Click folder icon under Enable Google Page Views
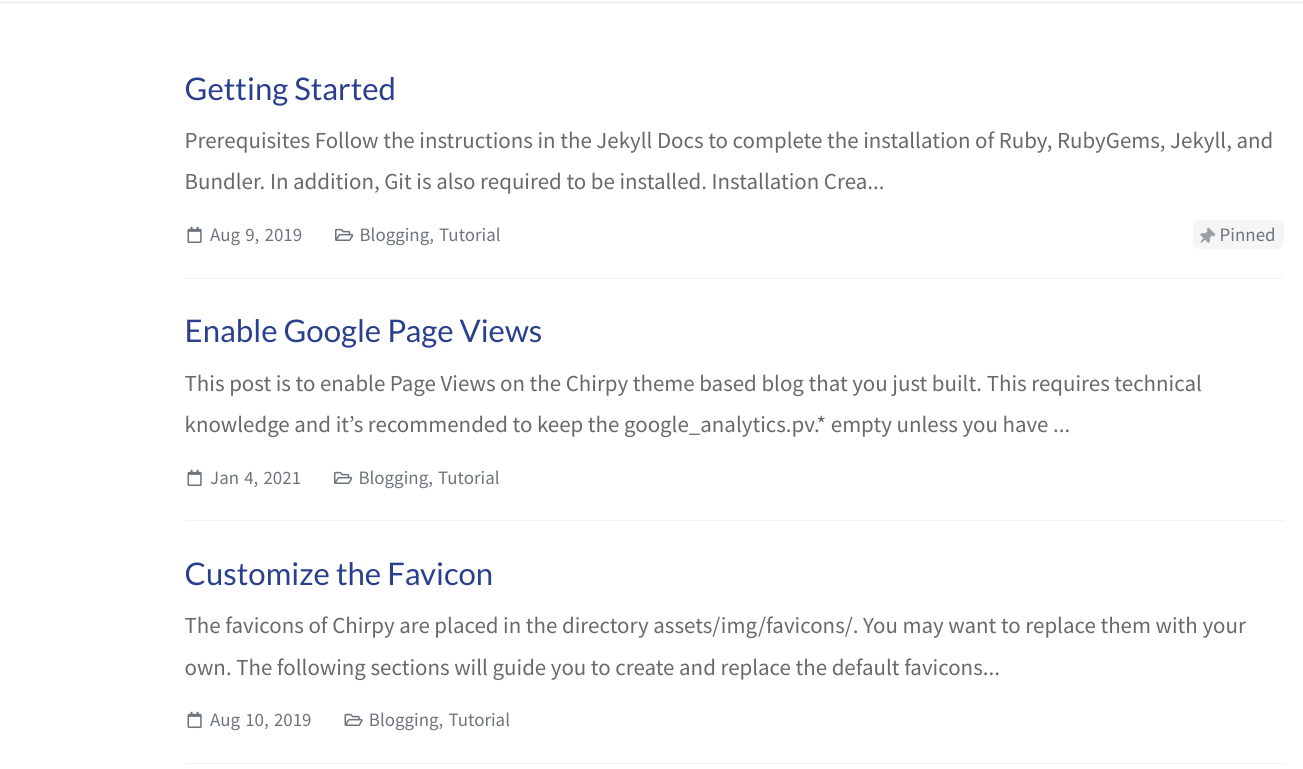 (x=342, y=478)
